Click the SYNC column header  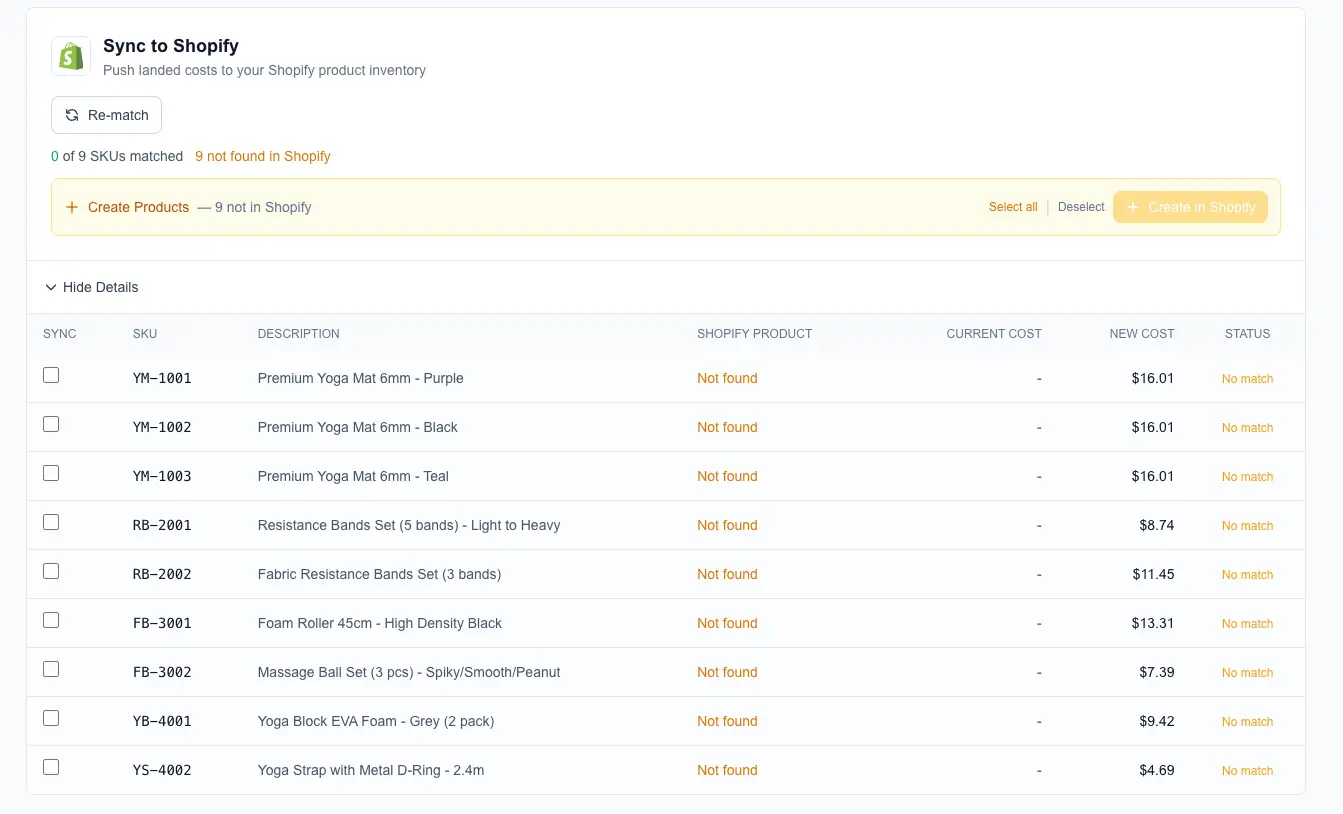pyautogui.click(x=60, y=334)
